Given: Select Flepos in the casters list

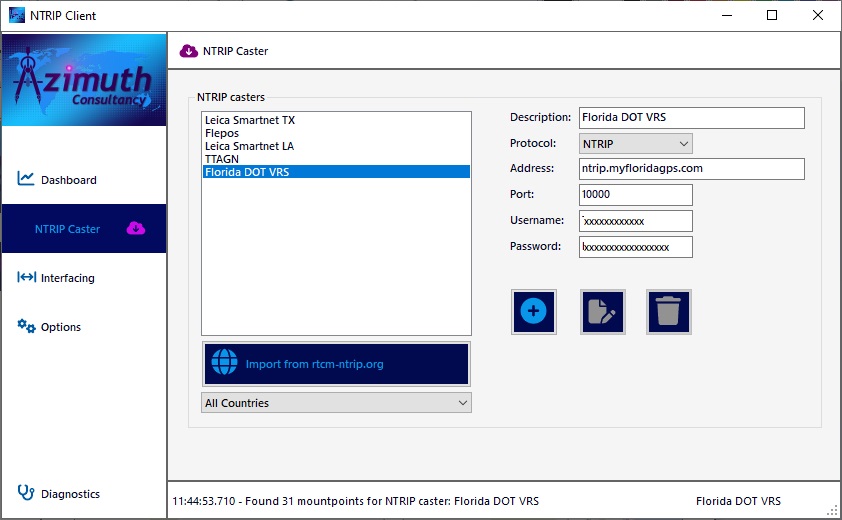Looking at the screenshot, I should coord(222,133).
